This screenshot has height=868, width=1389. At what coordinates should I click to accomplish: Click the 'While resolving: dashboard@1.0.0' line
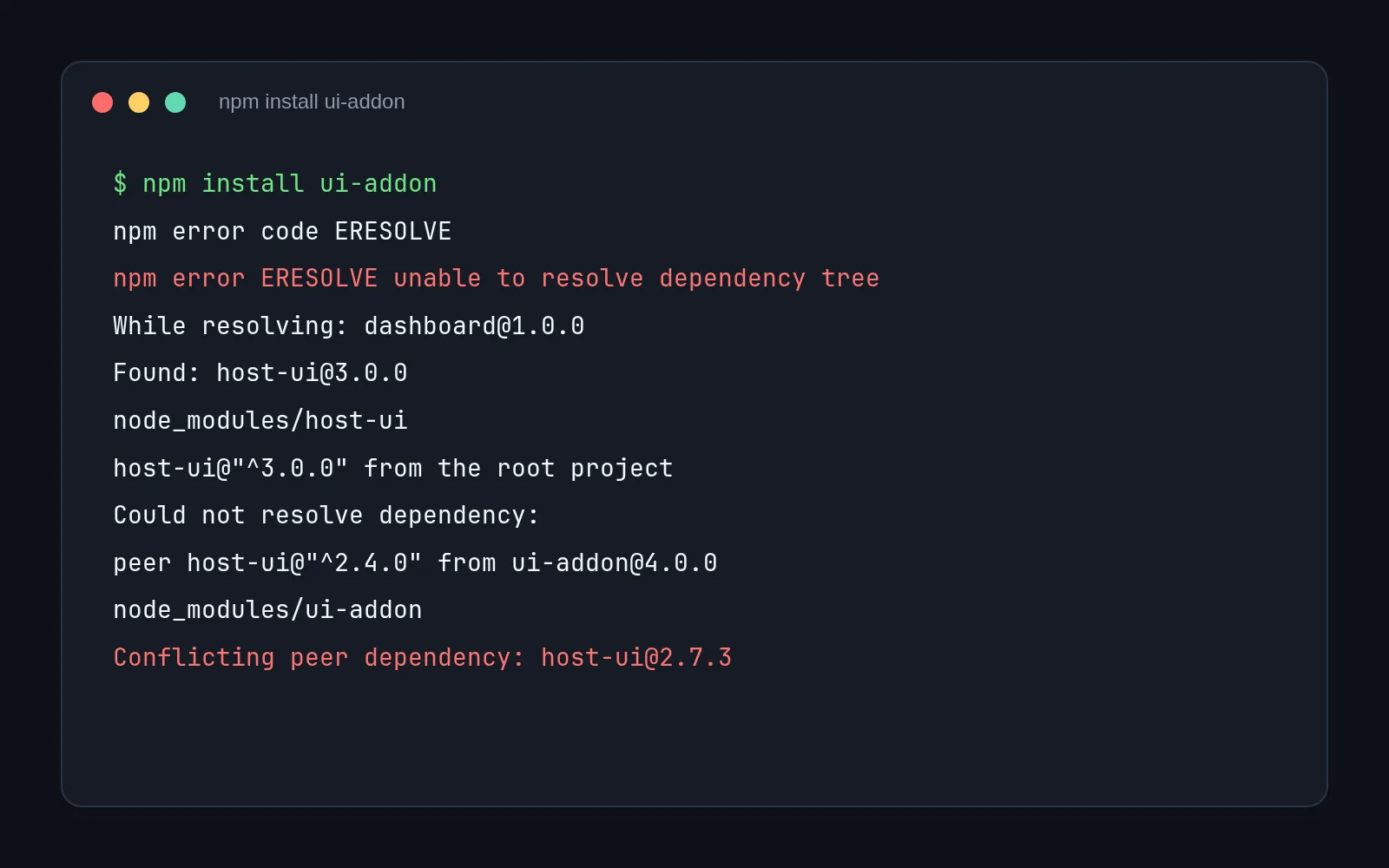349,326
